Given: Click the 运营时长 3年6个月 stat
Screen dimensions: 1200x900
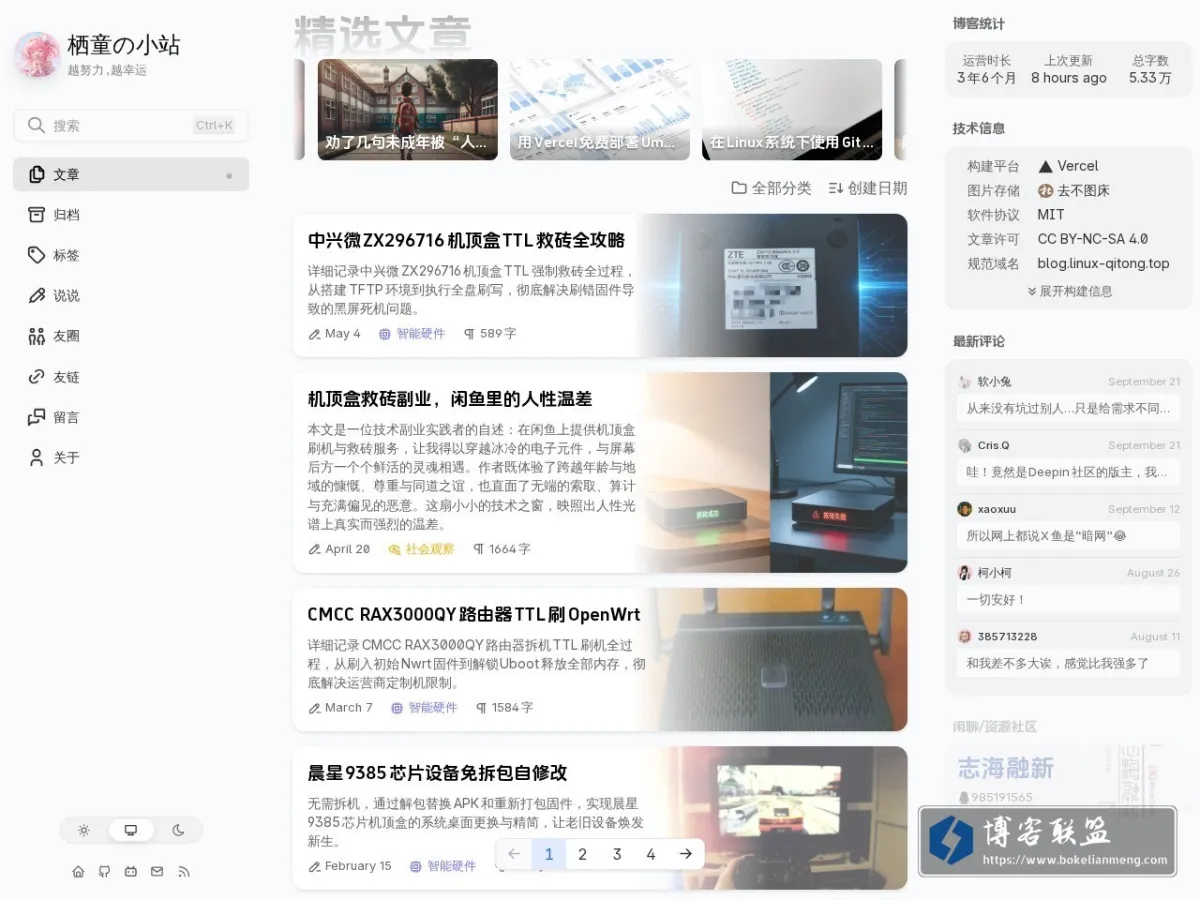Looking at the screenshot, I should click(986, 69).
